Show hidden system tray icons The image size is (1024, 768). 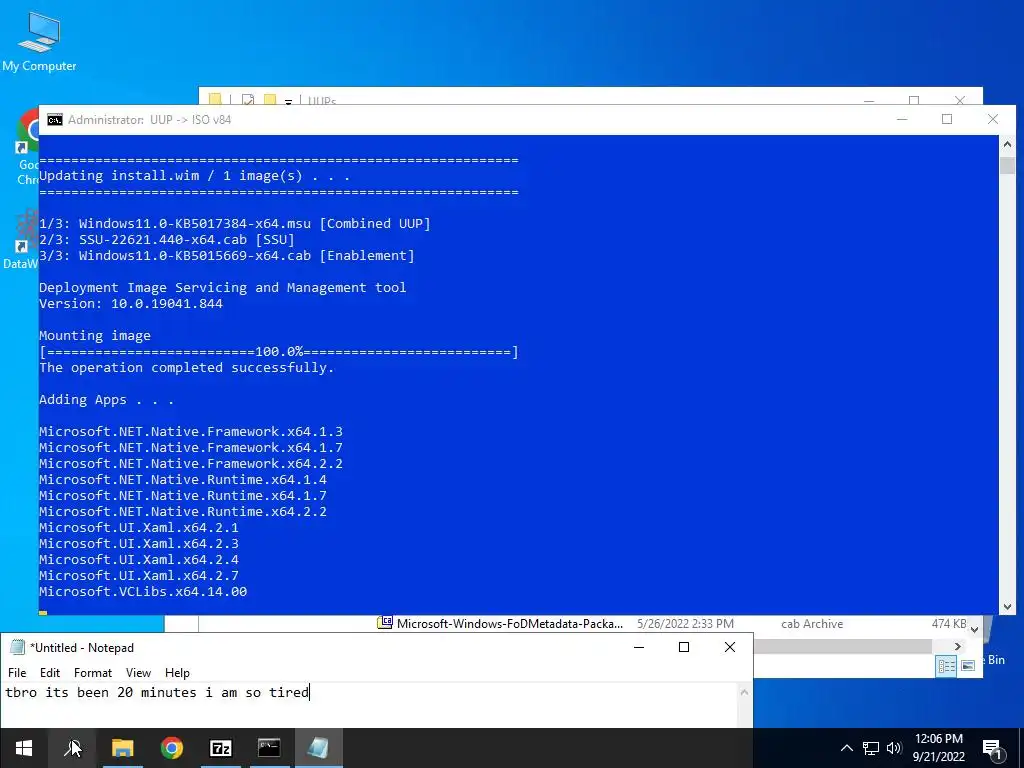846,748
